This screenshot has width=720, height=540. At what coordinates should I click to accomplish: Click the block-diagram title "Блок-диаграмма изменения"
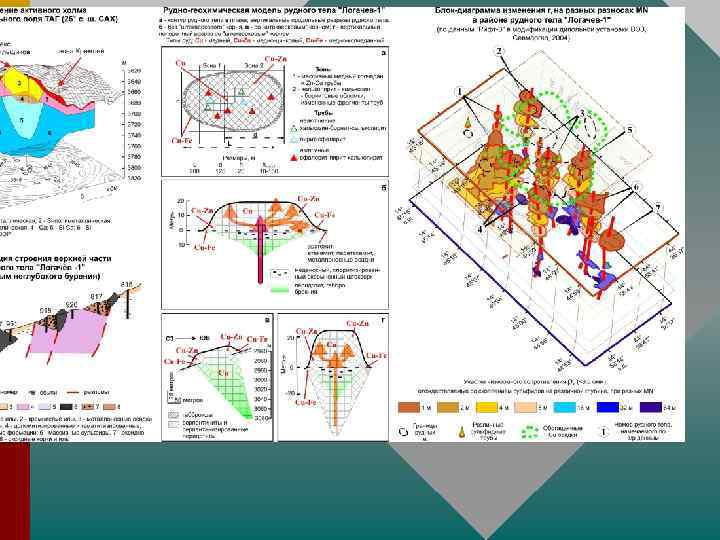pyautogui.click(x=542, y=10)
